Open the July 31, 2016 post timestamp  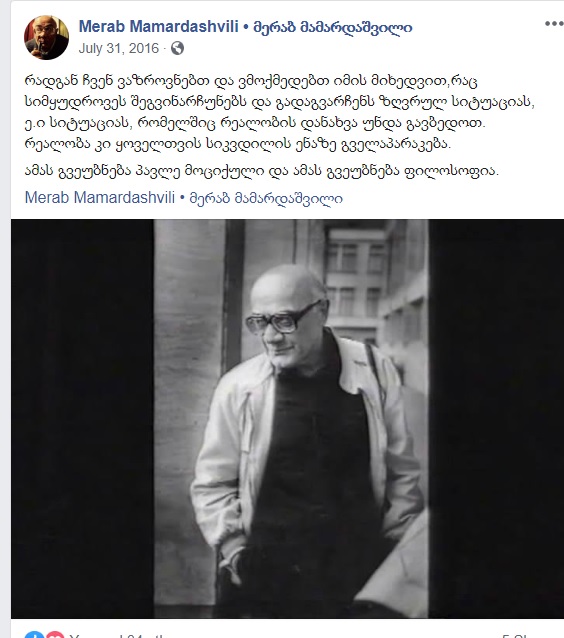(x=118, y=48)
